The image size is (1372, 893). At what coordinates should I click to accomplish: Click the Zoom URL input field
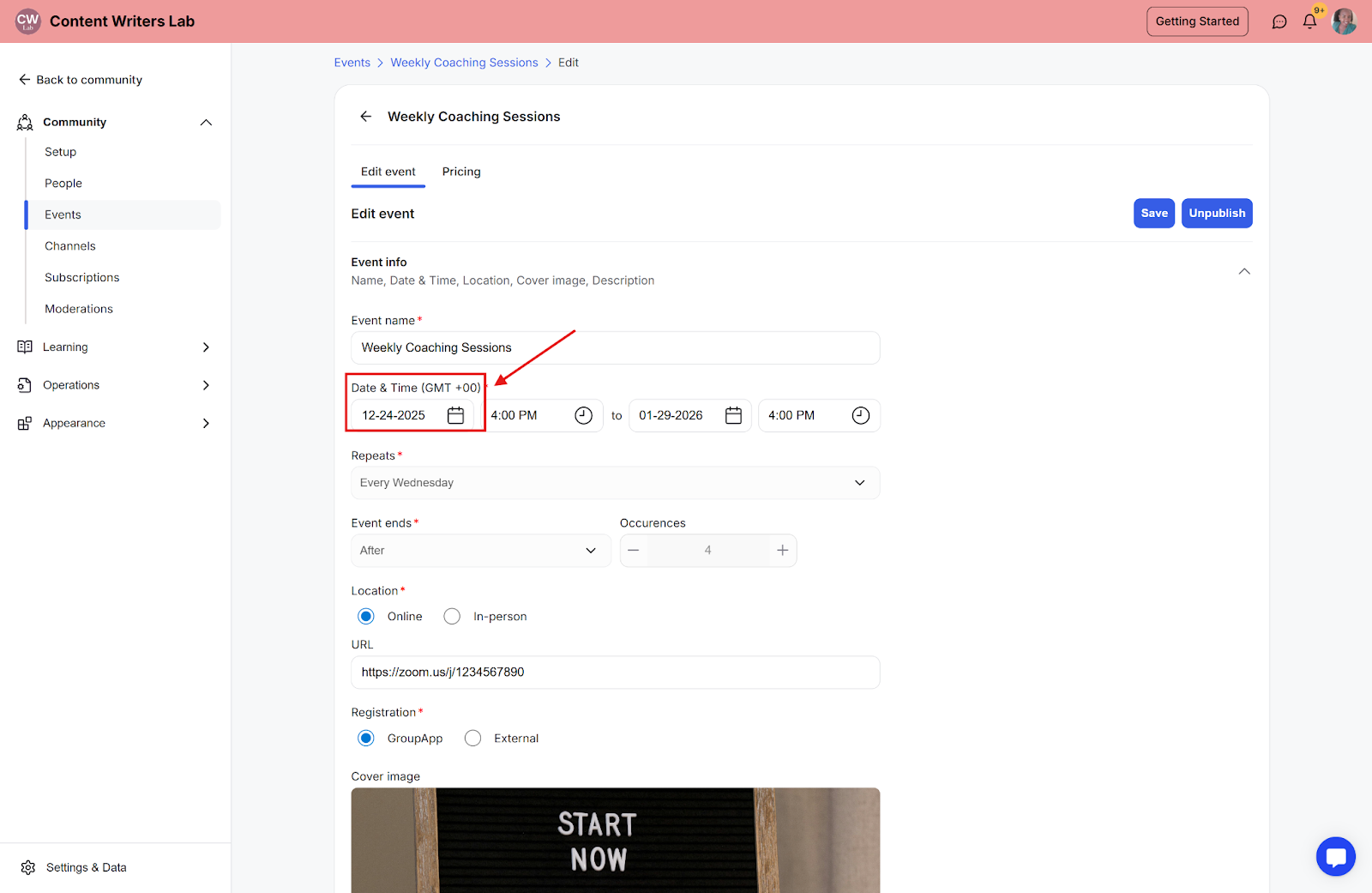point(616,673)
